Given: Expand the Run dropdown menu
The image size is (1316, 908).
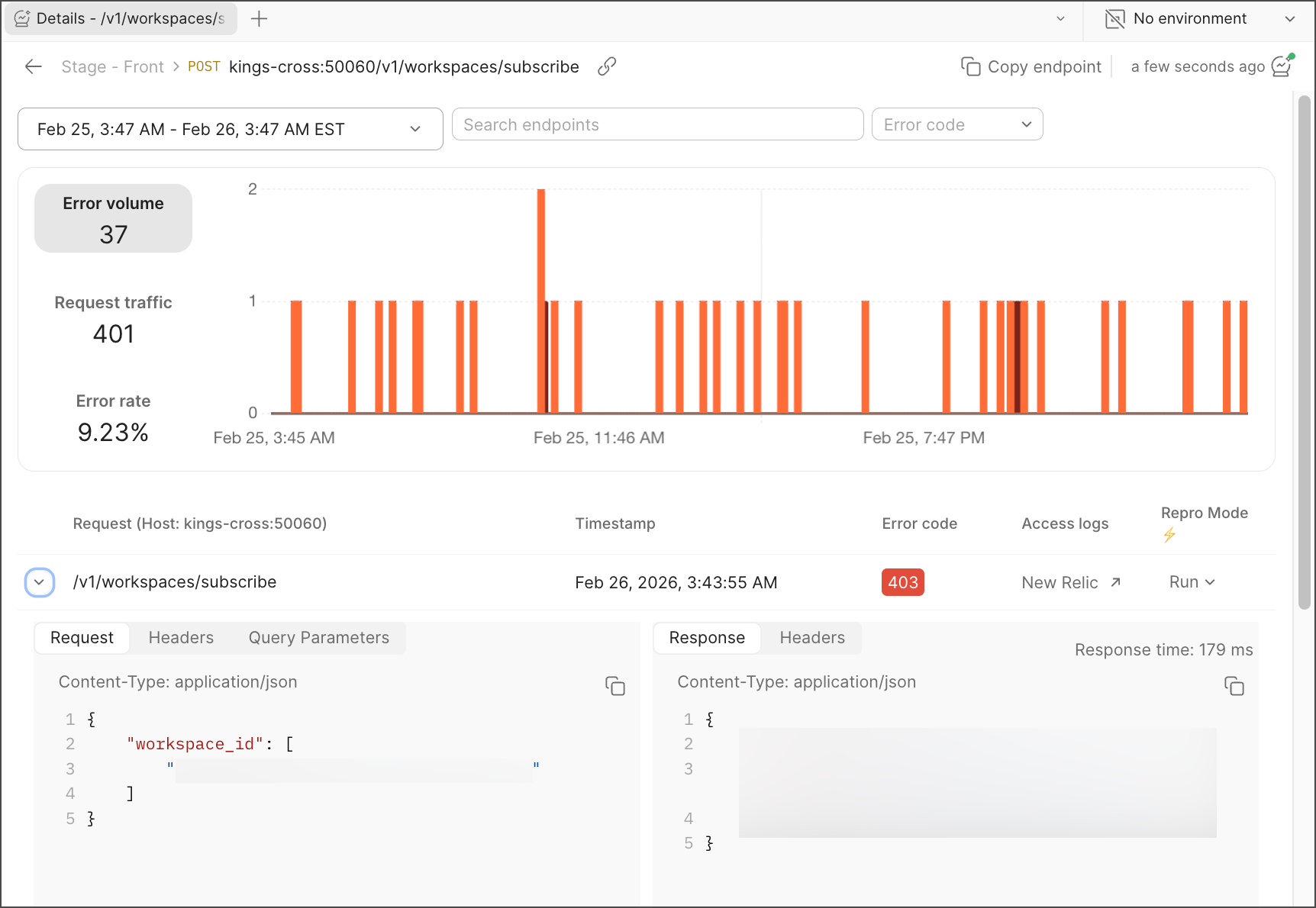Looking at the screenshot, I should pyautogui.click(x=1192, y=582).
